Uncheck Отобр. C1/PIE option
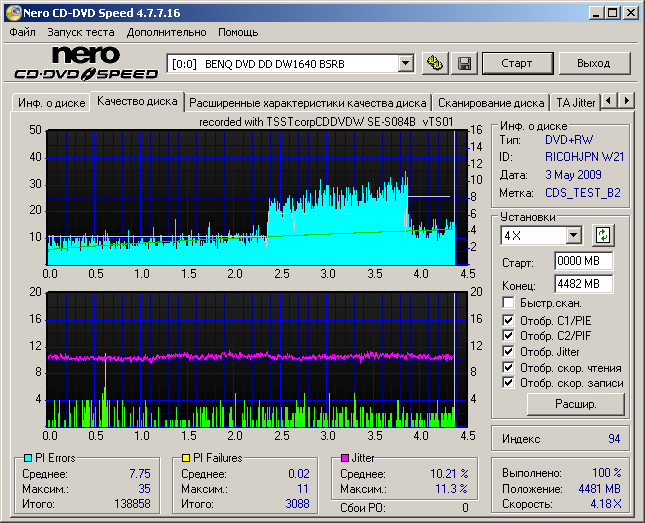The image size is (645, 523). 509,320
